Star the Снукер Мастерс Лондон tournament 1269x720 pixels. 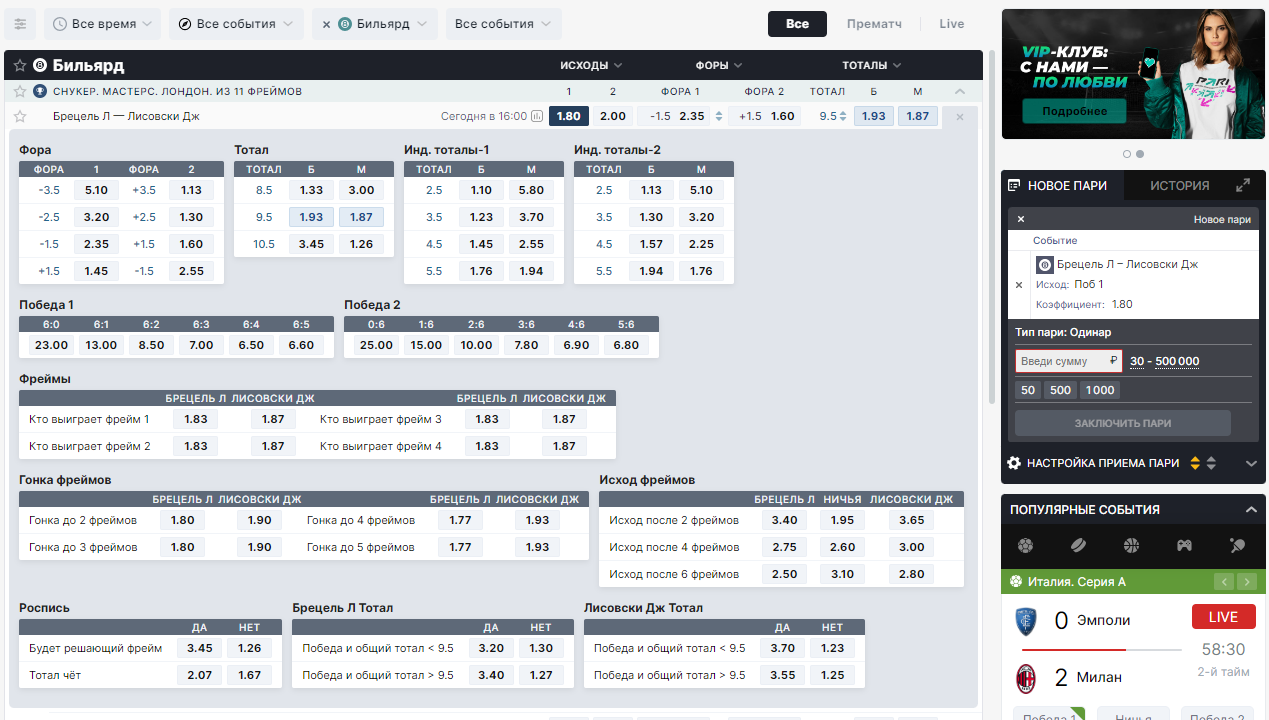click(20, 91)
